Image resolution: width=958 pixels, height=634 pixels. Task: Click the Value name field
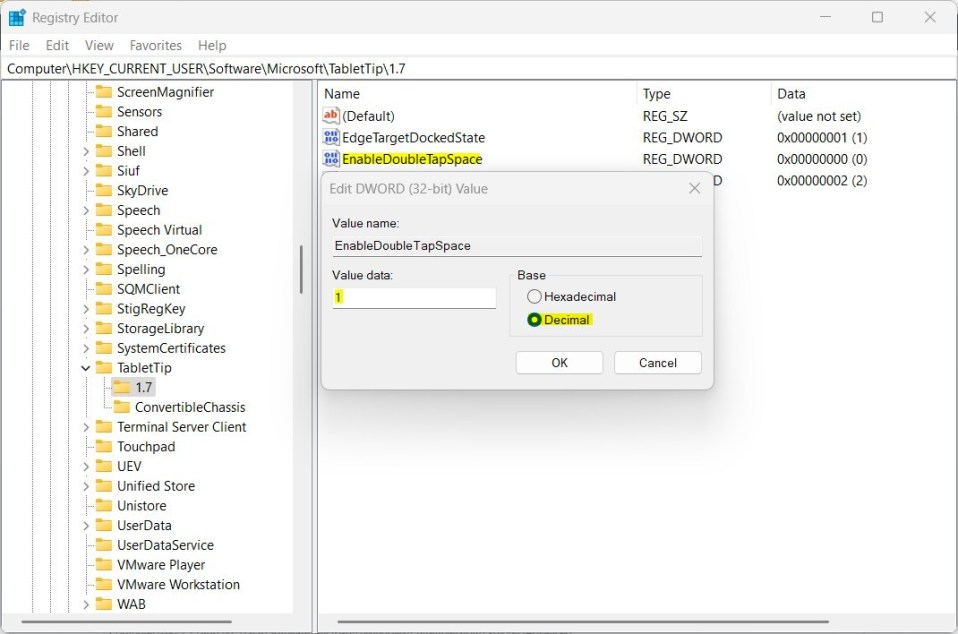517,246
